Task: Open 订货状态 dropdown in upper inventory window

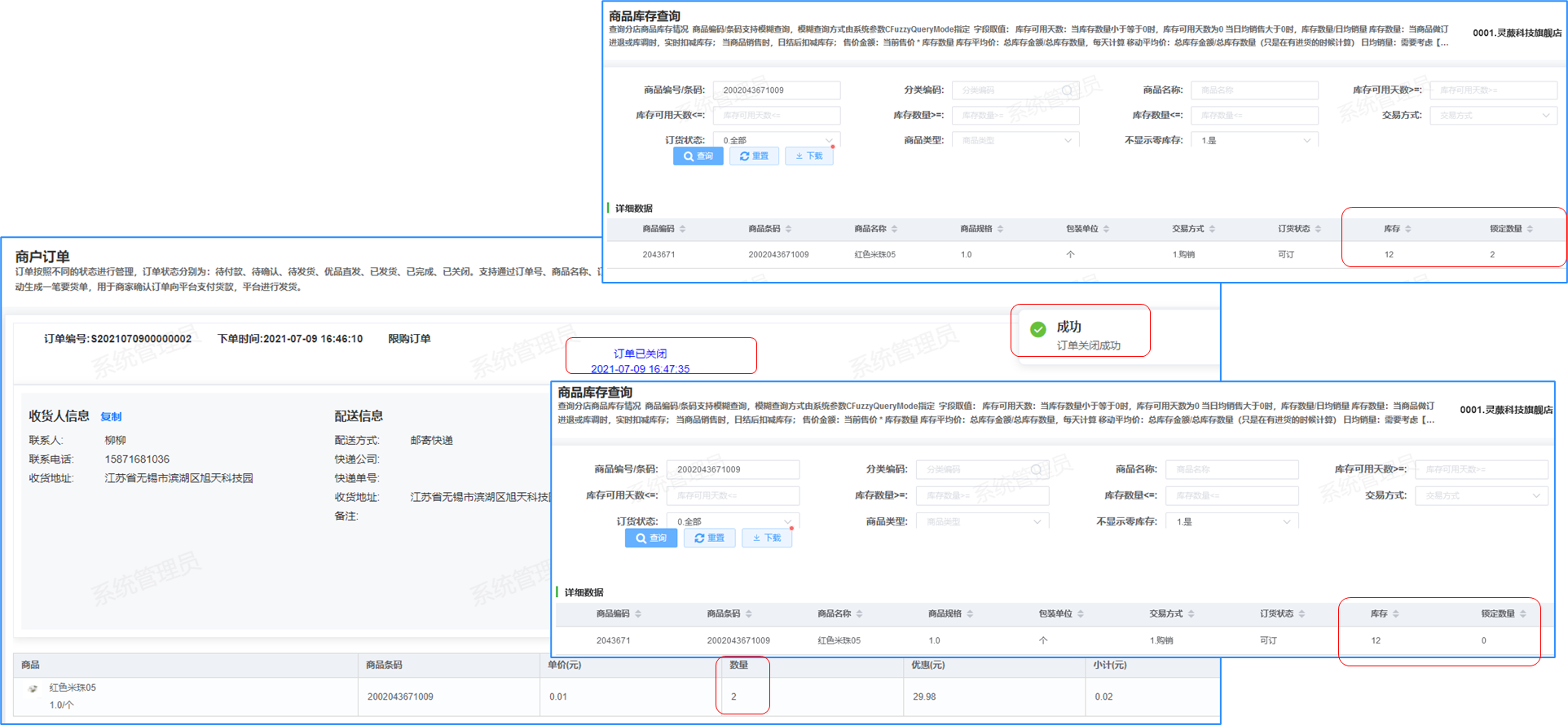Action: pyautogui.click(x=777, y=140)
